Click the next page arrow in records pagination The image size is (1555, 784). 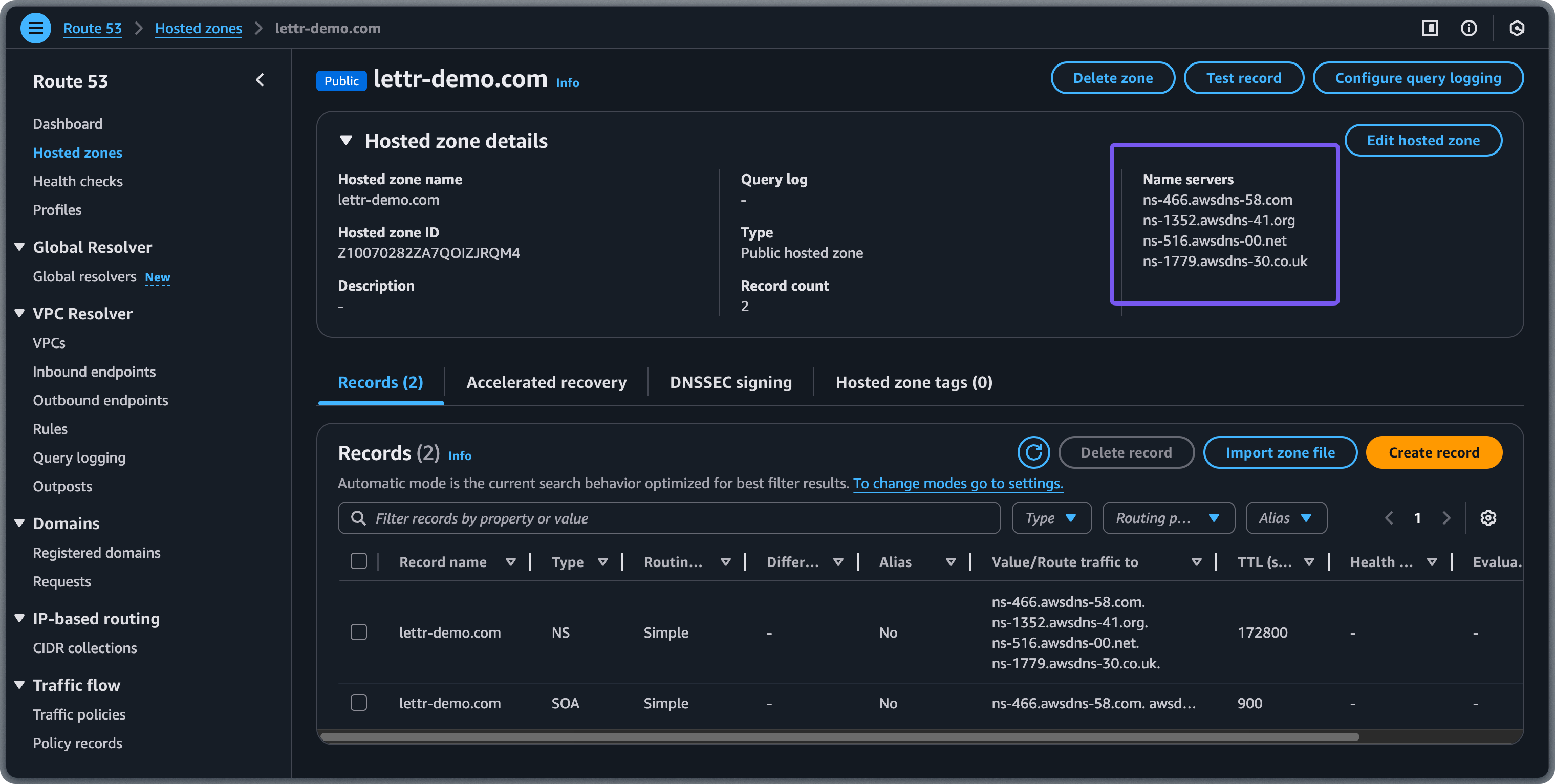coord(1447,517)
